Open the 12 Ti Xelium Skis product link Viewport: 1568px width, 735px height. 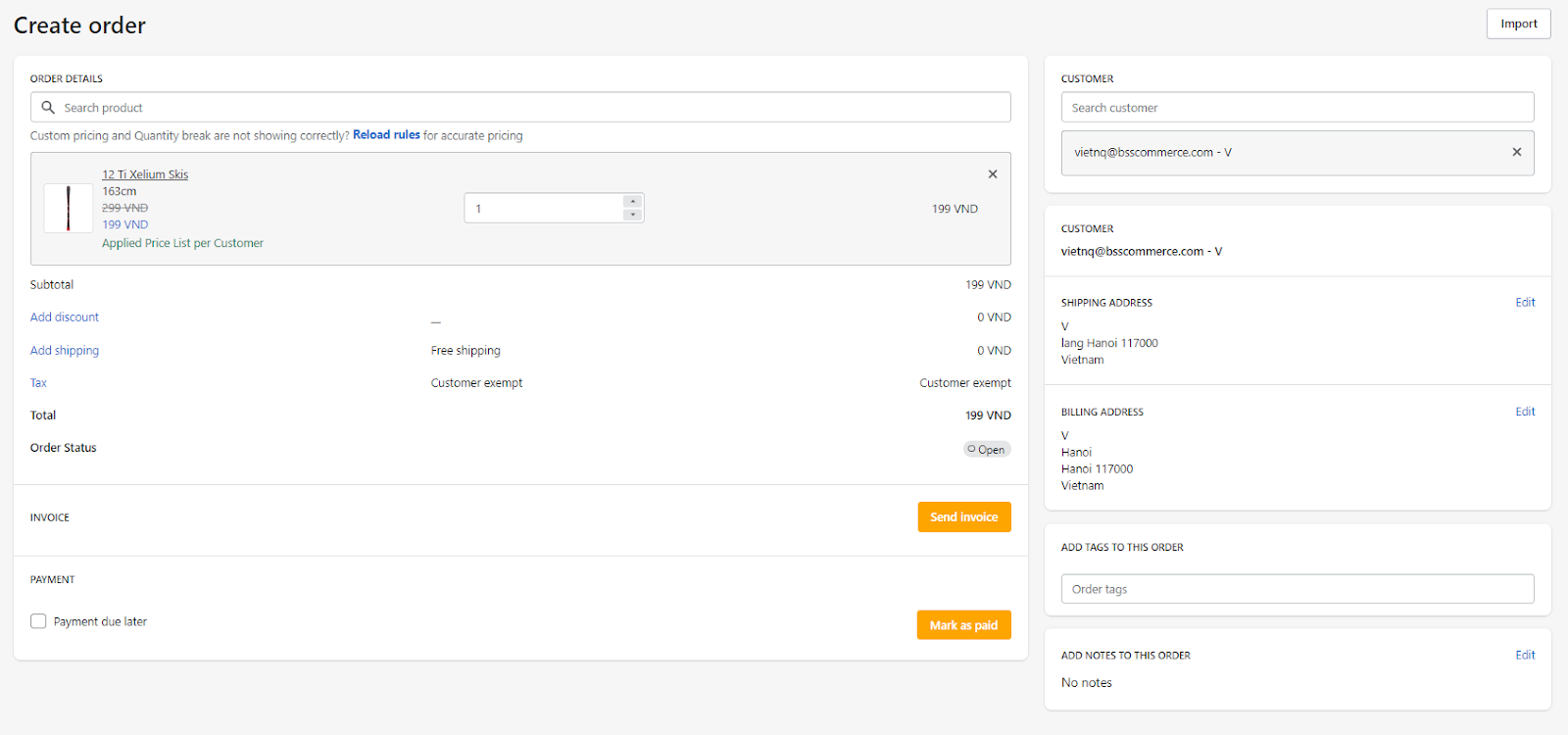(145, 174)
